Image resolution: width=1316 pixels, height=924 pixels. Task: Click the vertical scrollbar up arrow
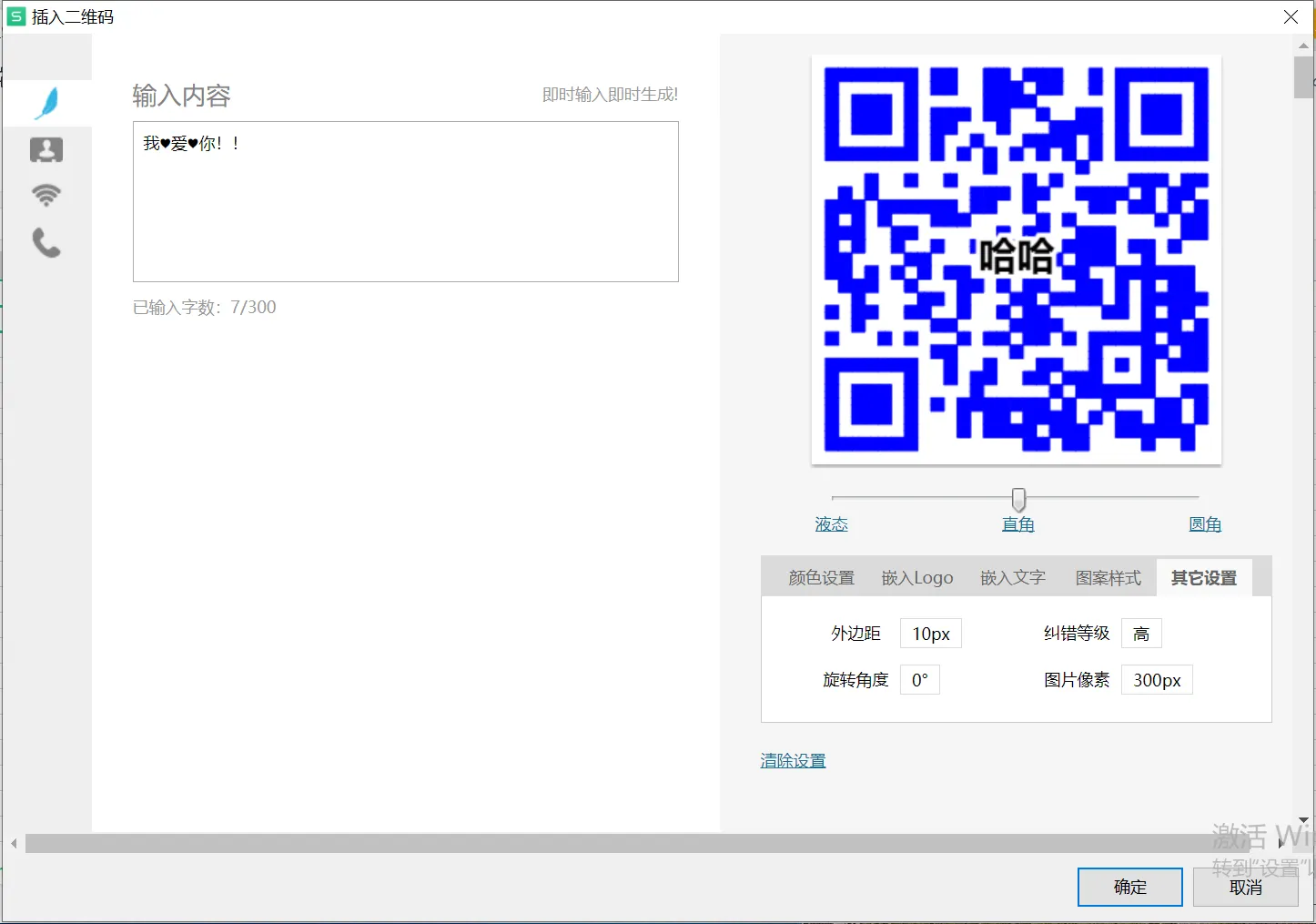[1304, 44]
